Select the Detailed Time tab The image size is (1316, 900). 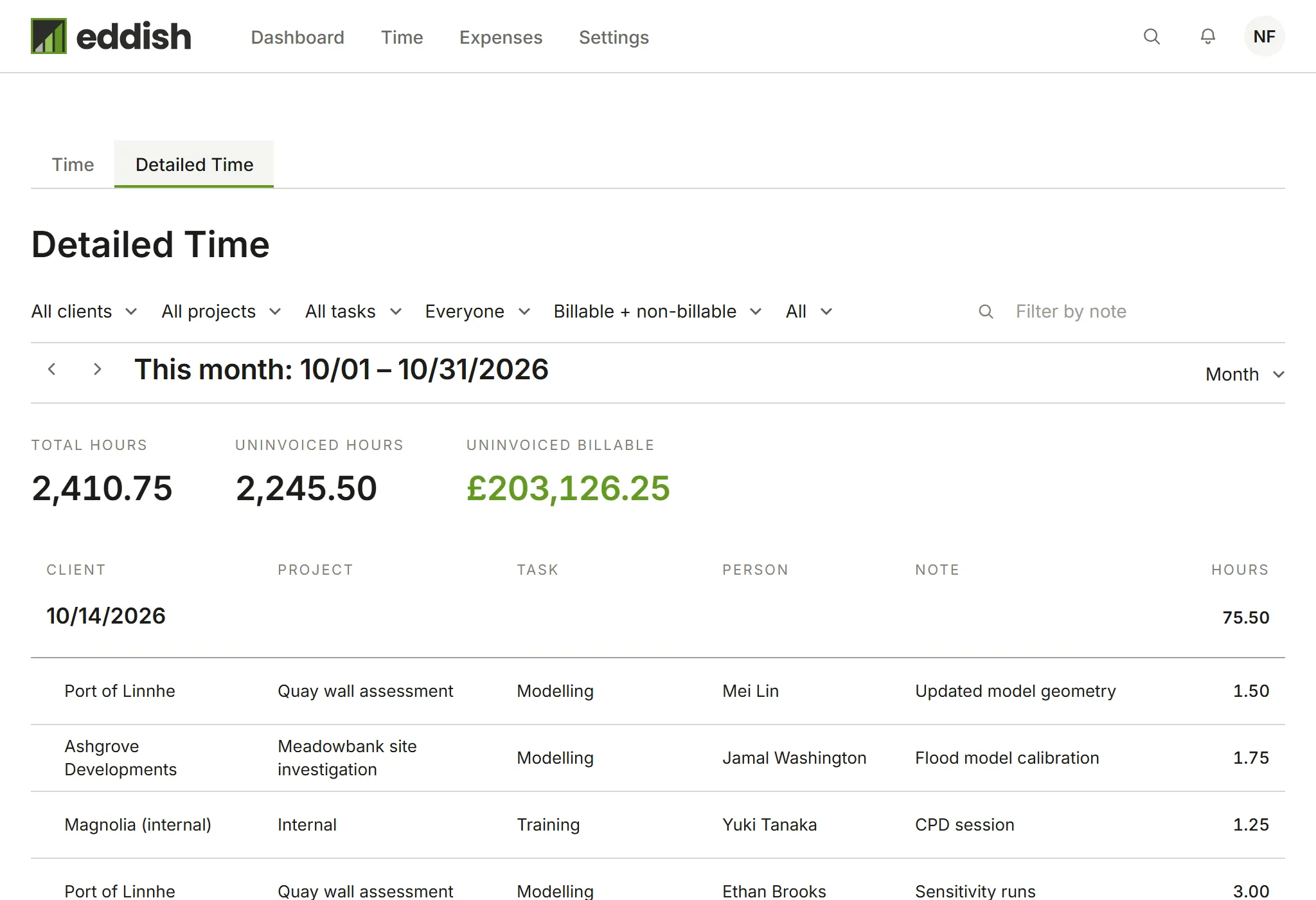point(194,165)
